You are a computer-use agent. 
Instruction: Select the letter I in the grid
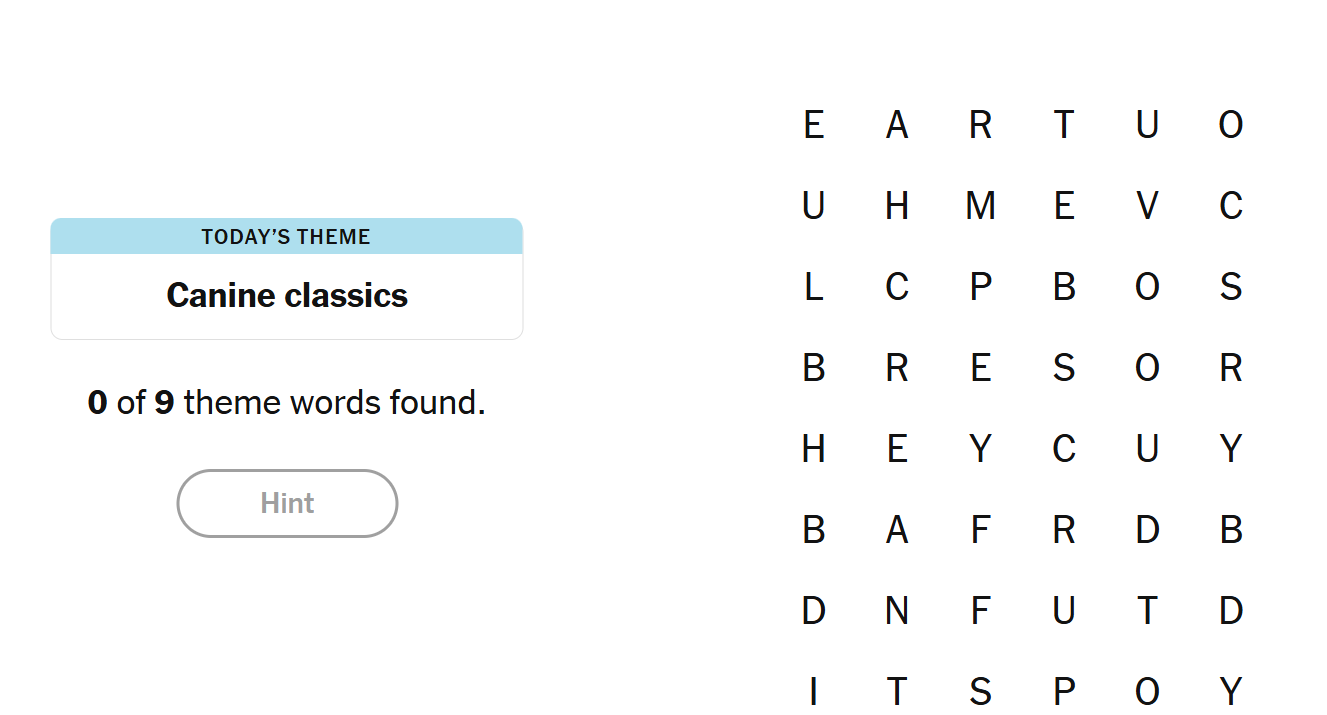point(813,691)
